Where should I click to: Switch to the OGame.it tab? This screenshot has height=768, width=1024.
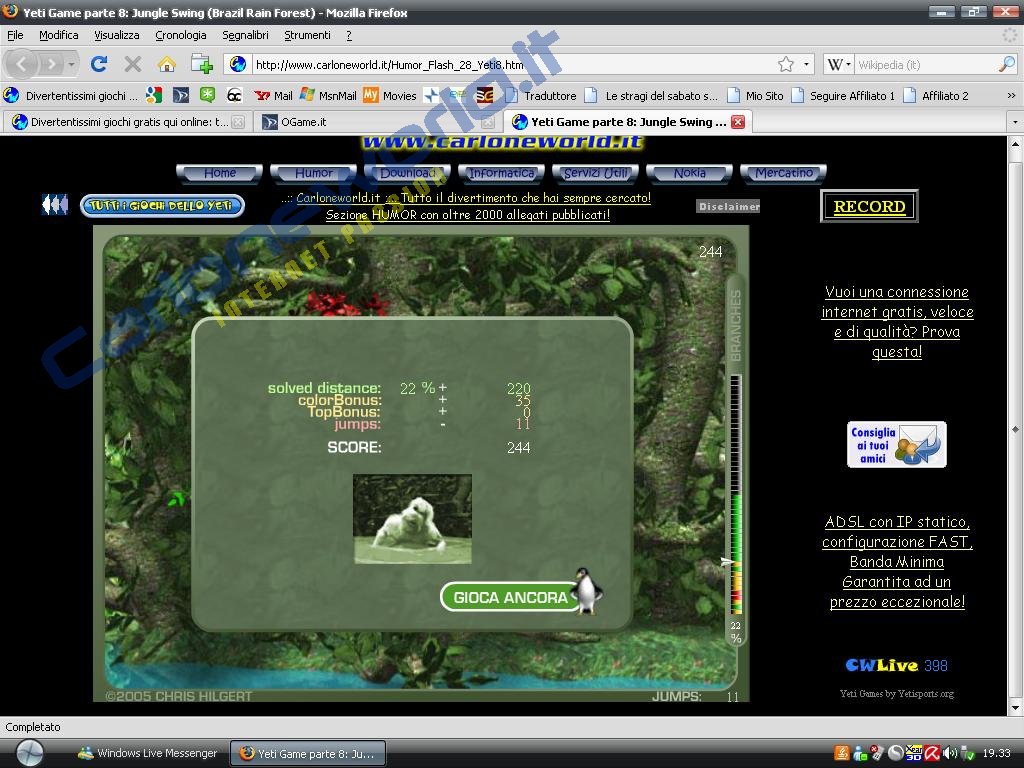point(377,121)
